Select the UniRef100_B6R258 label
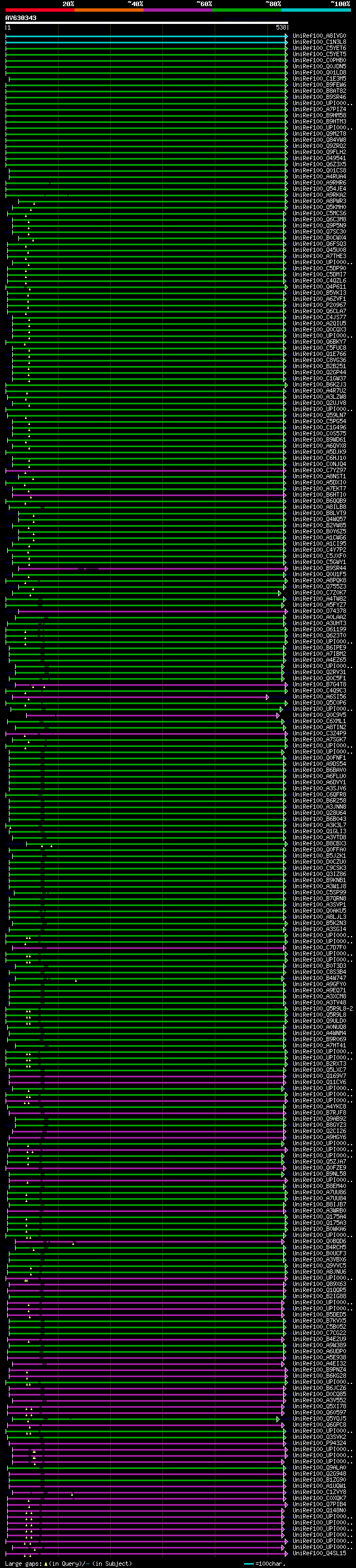356x1568 pixels. click(319, 801)
